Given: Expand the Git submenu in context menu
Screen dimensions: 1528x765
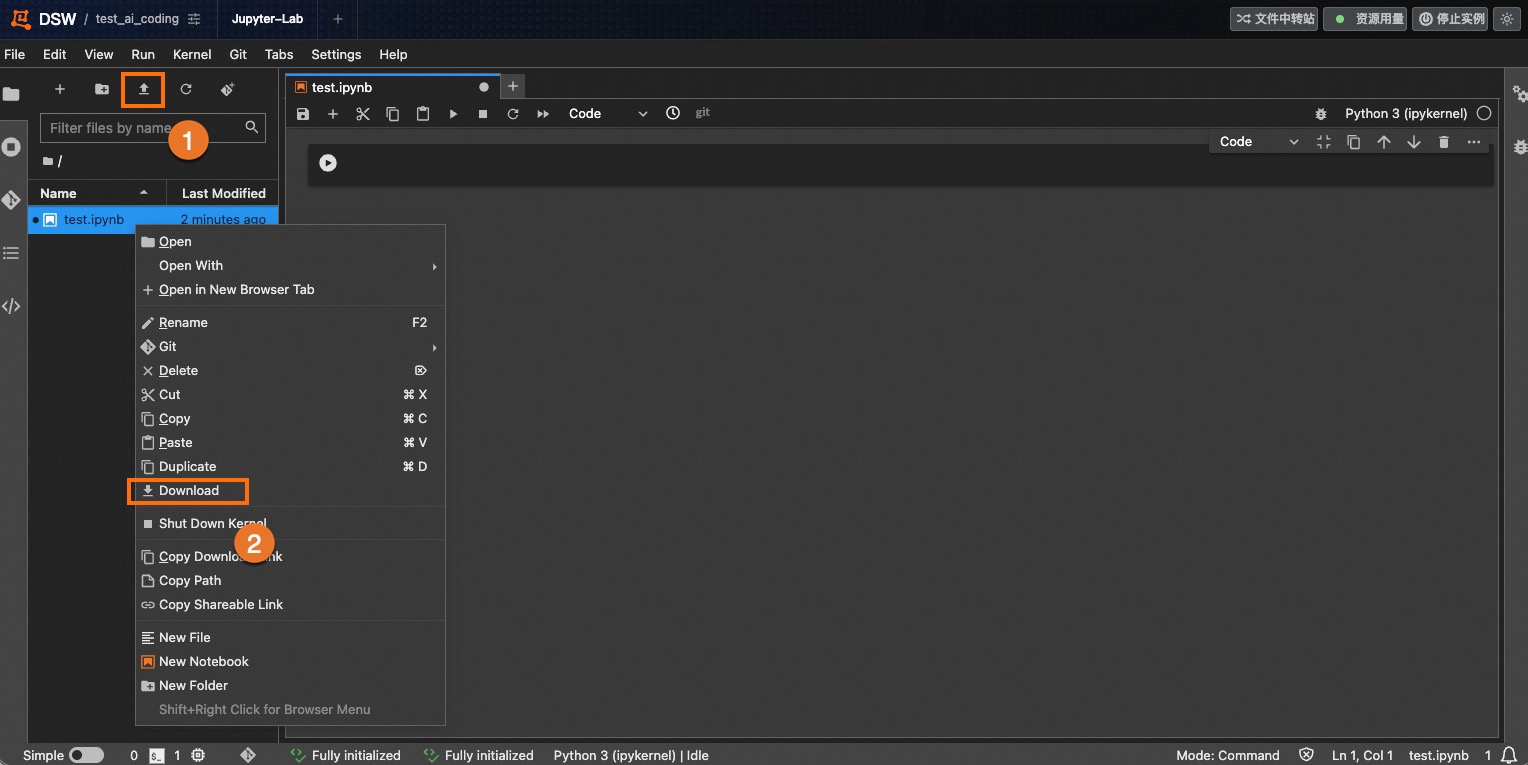Looking at the screenshot, I should [x=290, y=347].
